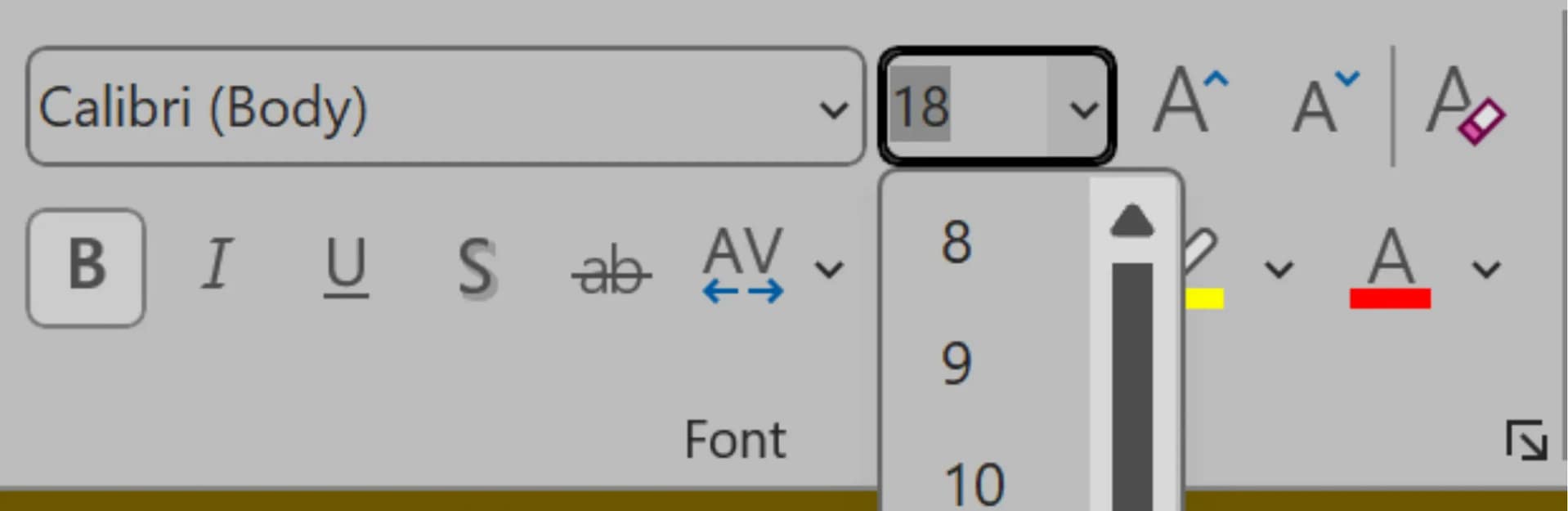Toggle Underline formatting
1568x511 pixels.
[x=345, y=267]
